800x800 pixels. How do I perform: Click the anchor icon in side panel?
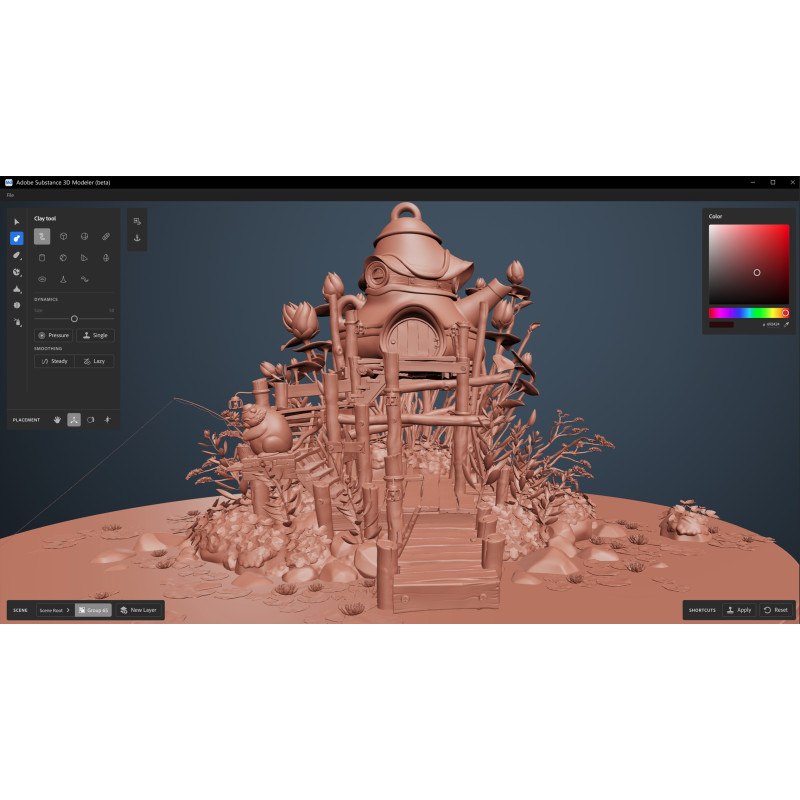click(x=137, y=238)
